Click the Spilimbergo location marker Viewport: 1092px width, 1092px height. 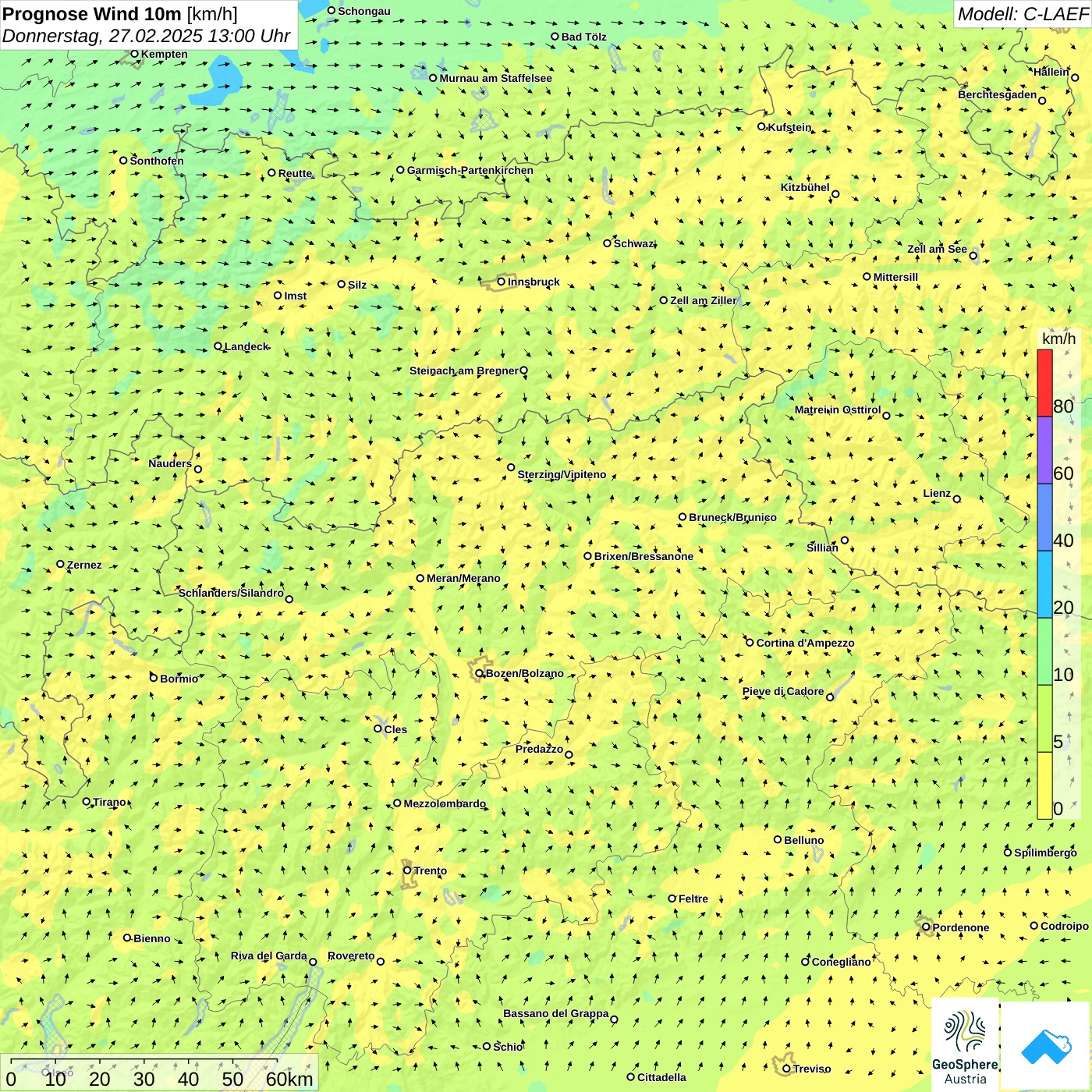pos(1008,853)
